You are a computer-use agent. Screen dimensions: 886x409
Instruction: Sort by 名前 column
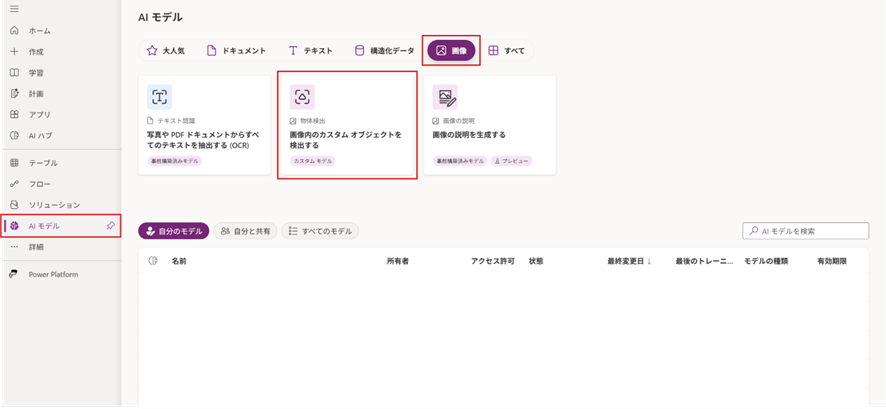[x=179, y=262]
